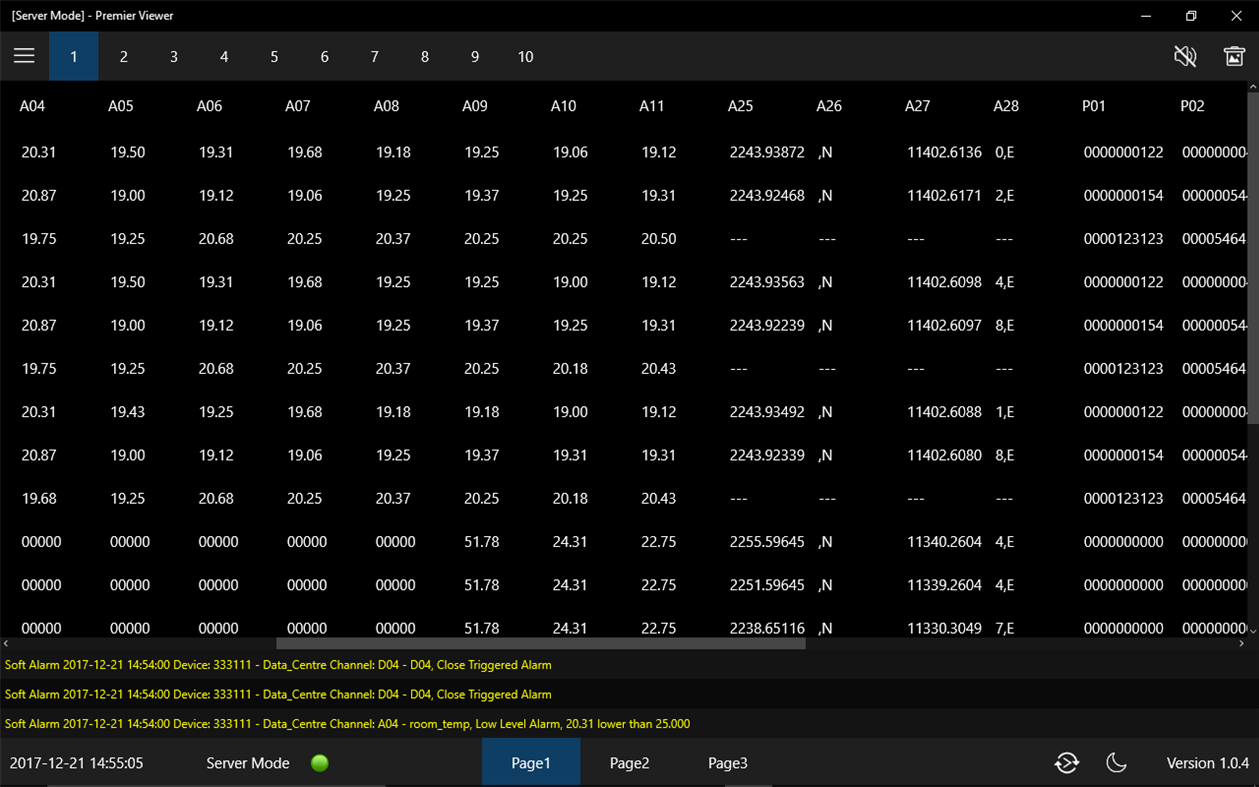Close the Premier Viewer window
1259x787 pixels.
[1236, 16]
